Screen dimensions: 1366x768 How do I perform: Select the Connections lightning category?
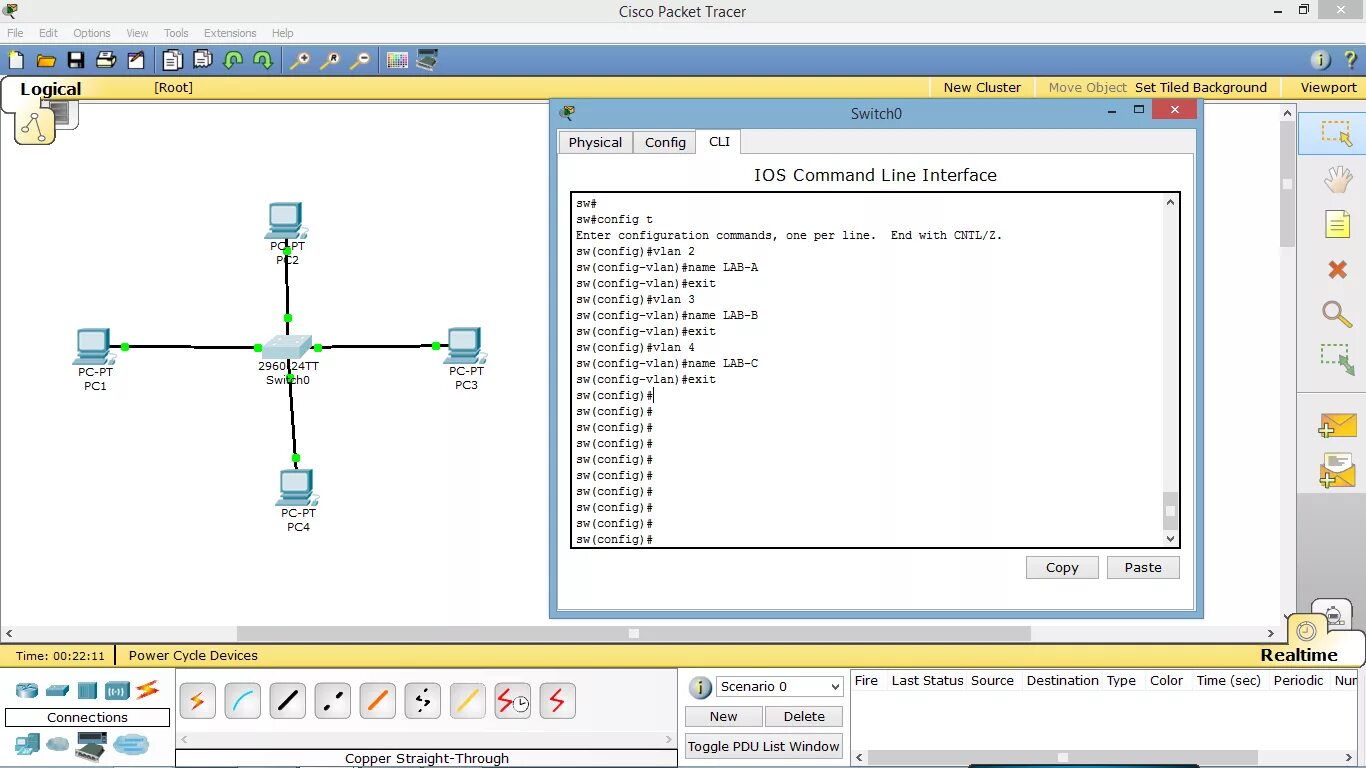[147, 689]
